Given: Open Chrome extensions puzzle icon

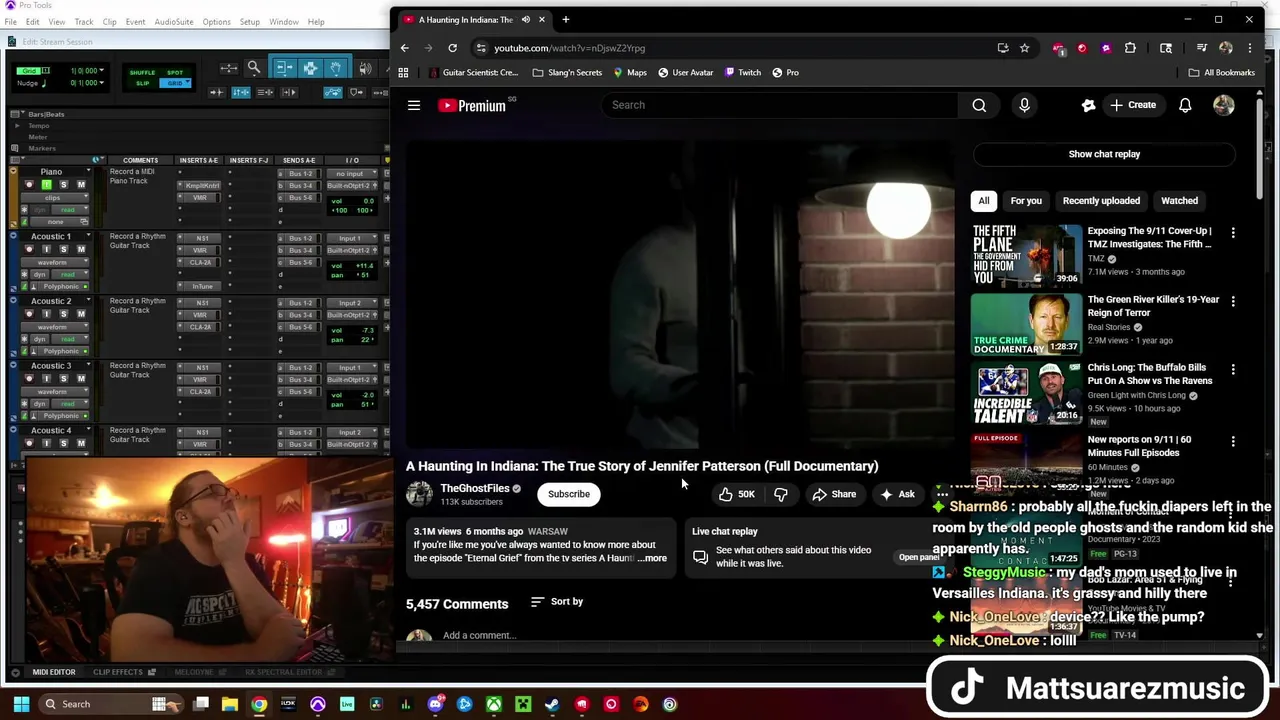Looking at the screenshot, I should (1130, 48).
